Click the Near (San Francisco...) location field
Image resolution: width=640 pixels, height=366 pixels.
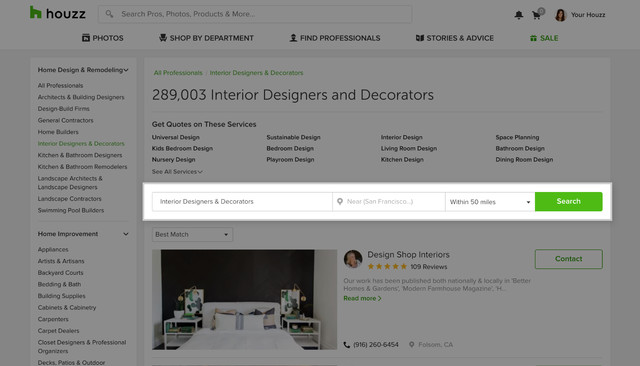(389, 202)
